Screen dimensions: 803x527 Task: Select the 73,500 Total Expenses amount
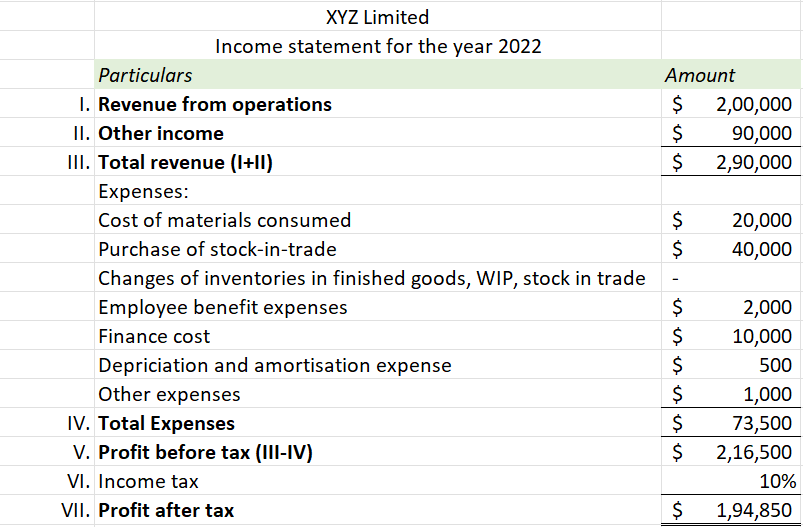point(762,423)
